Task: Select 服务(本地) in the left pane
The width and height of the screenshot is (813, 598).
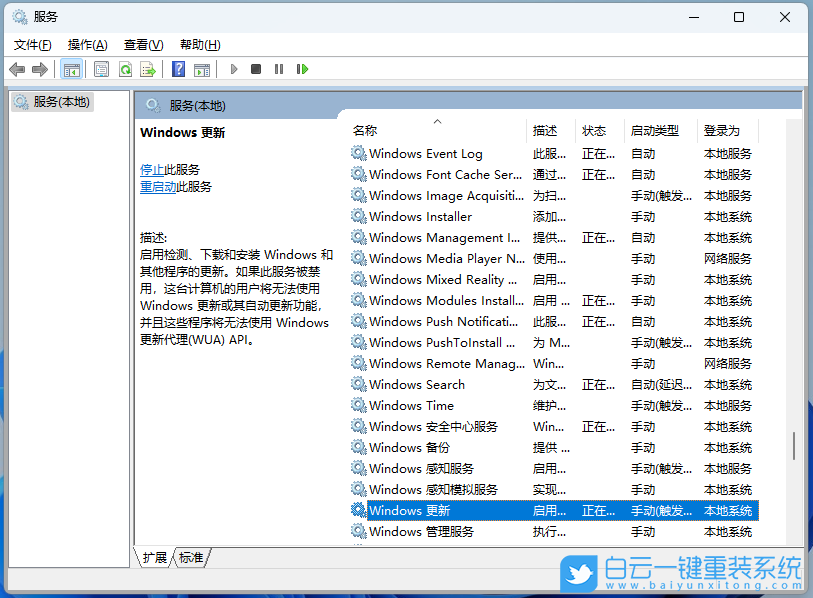Action: pos(51,100)
